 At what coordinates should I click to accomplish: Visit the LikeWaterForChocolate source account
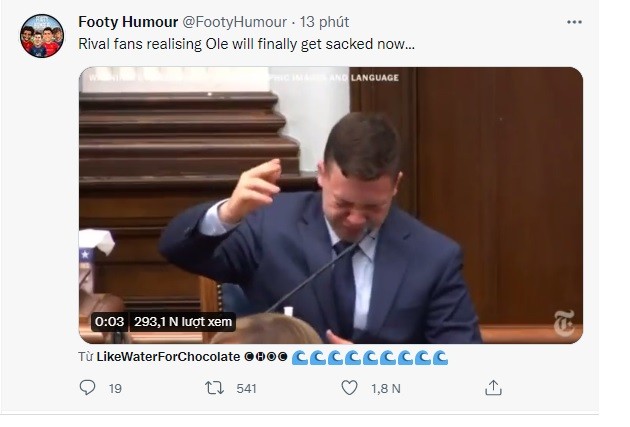167,357
